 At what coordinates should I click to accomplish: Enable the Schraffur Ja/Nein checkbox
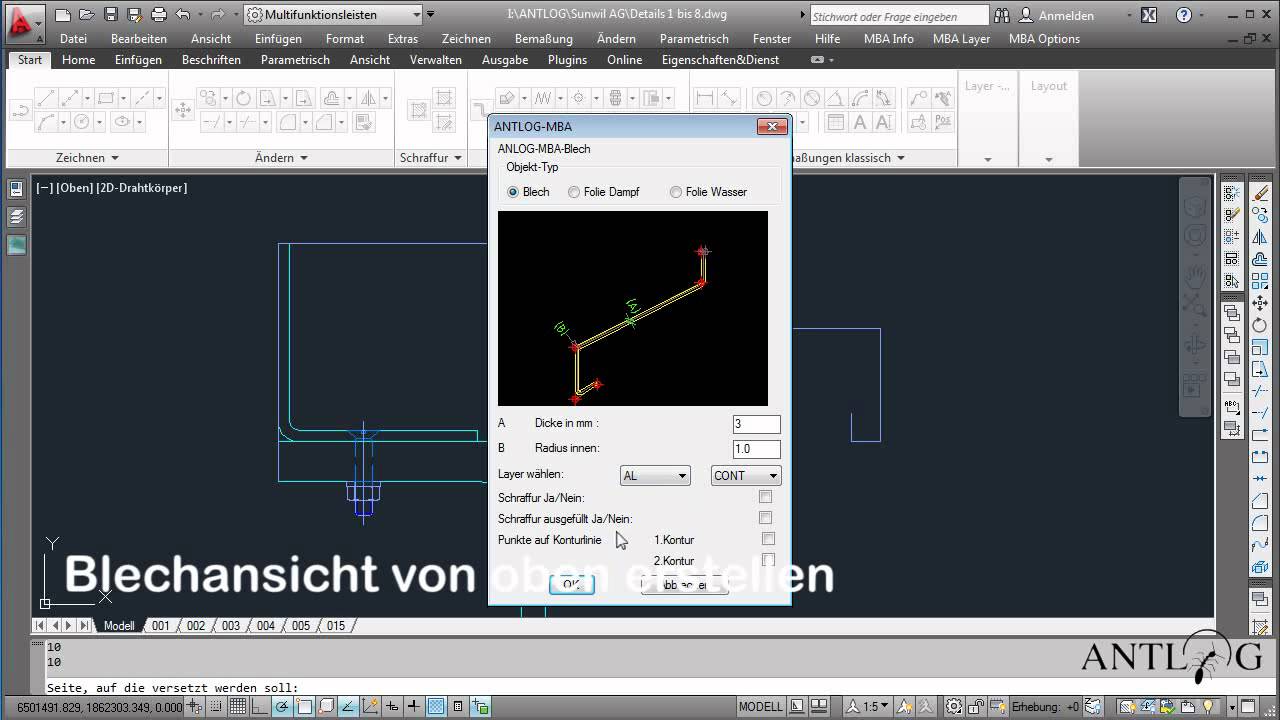(x=765, y=497)
